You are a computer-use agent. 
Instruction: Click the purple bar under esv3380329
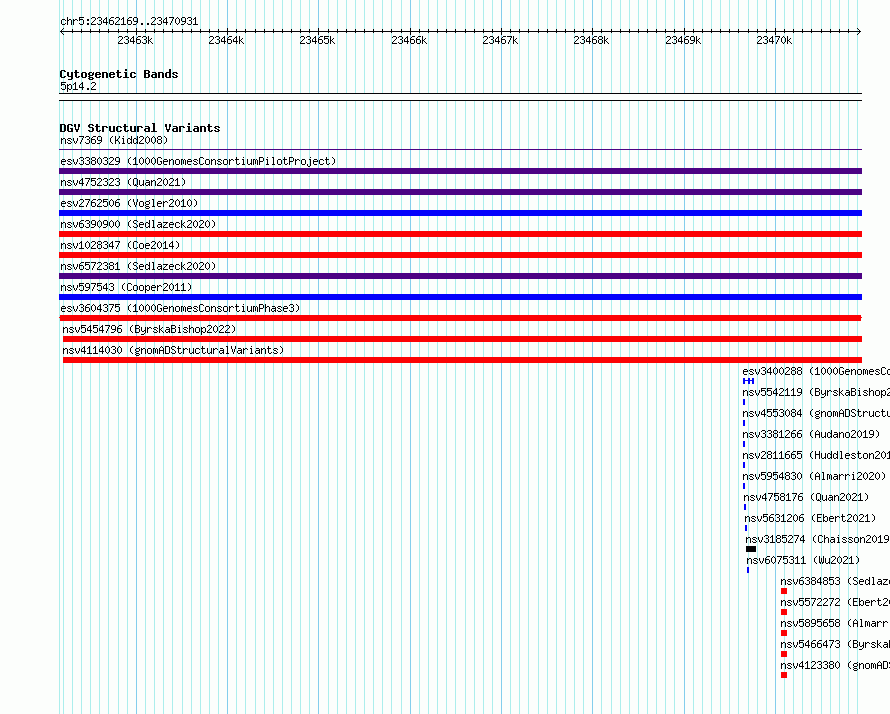[460, 171]
